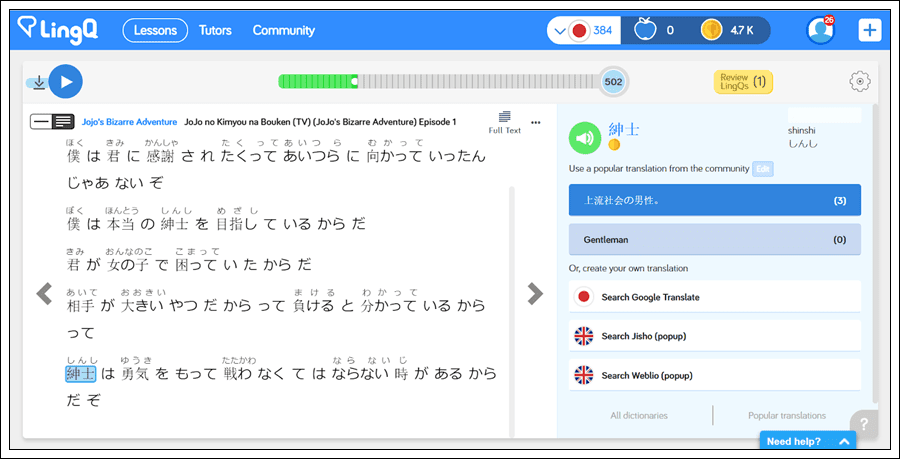900x459 pixels.
Task: Expand the Need help? panel
Action: [810, 441]
